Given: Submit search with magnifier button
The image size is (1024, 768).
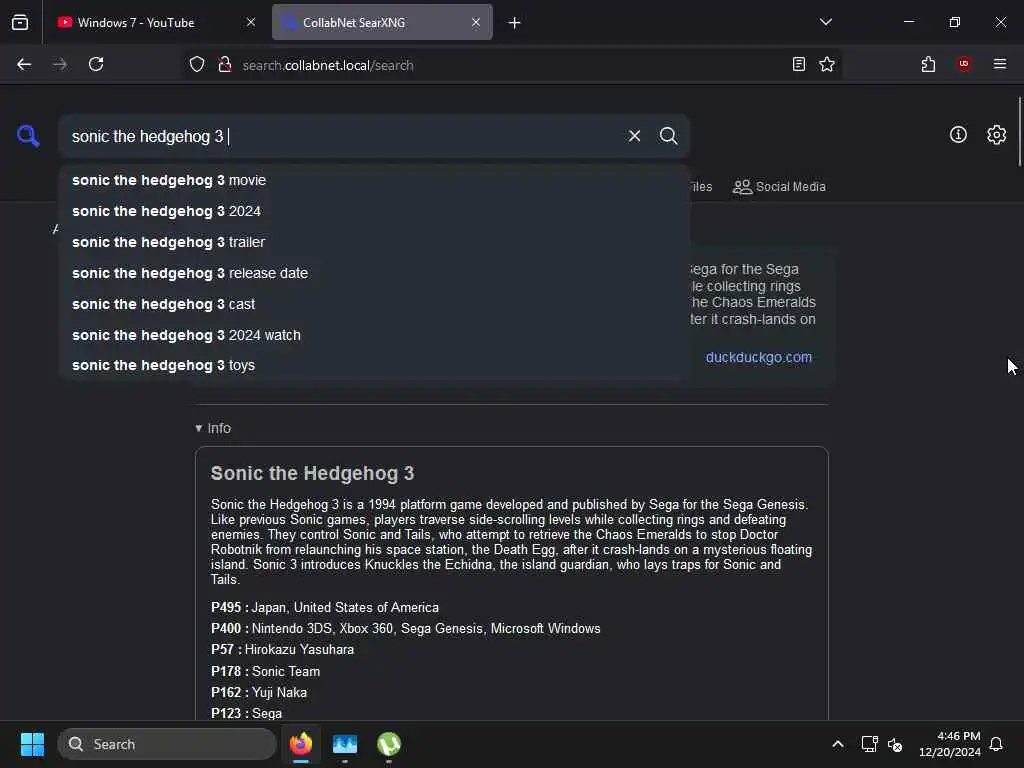Looking at the screenshot, I should coord(668,136).
